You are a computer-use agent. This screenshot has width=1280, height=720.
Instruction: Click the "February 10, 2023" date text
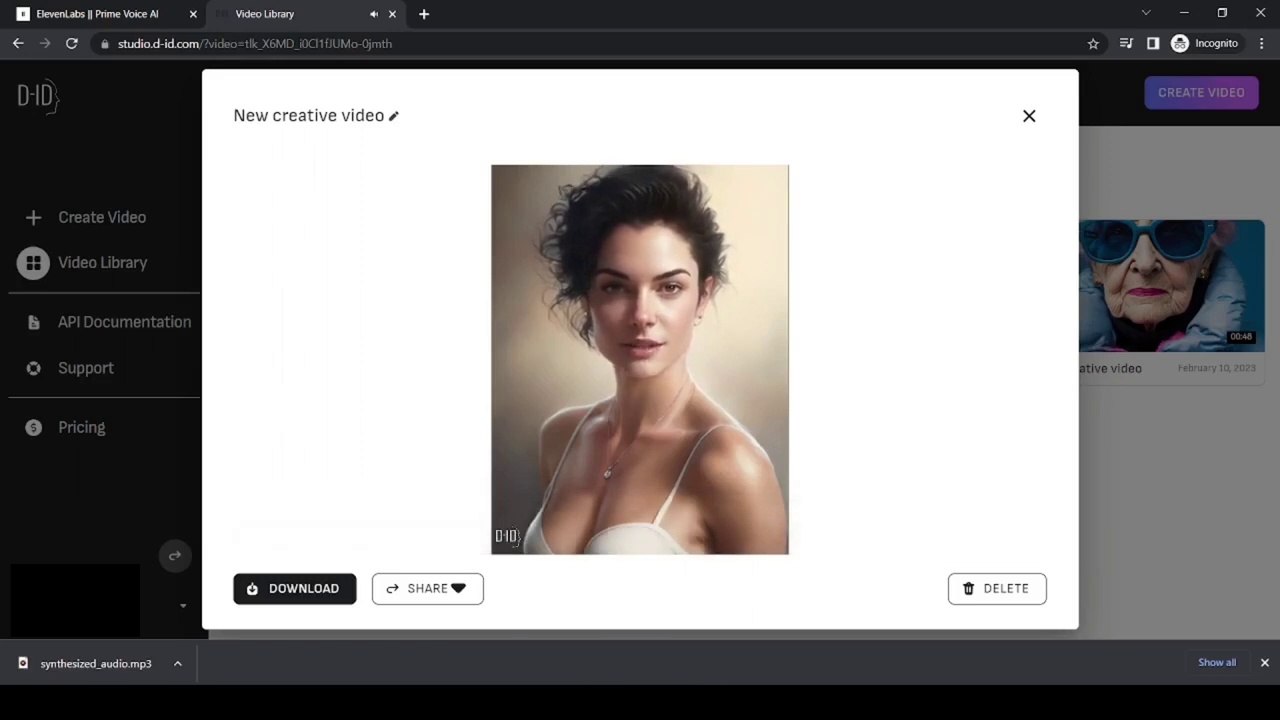click(x=1216, y=368)
